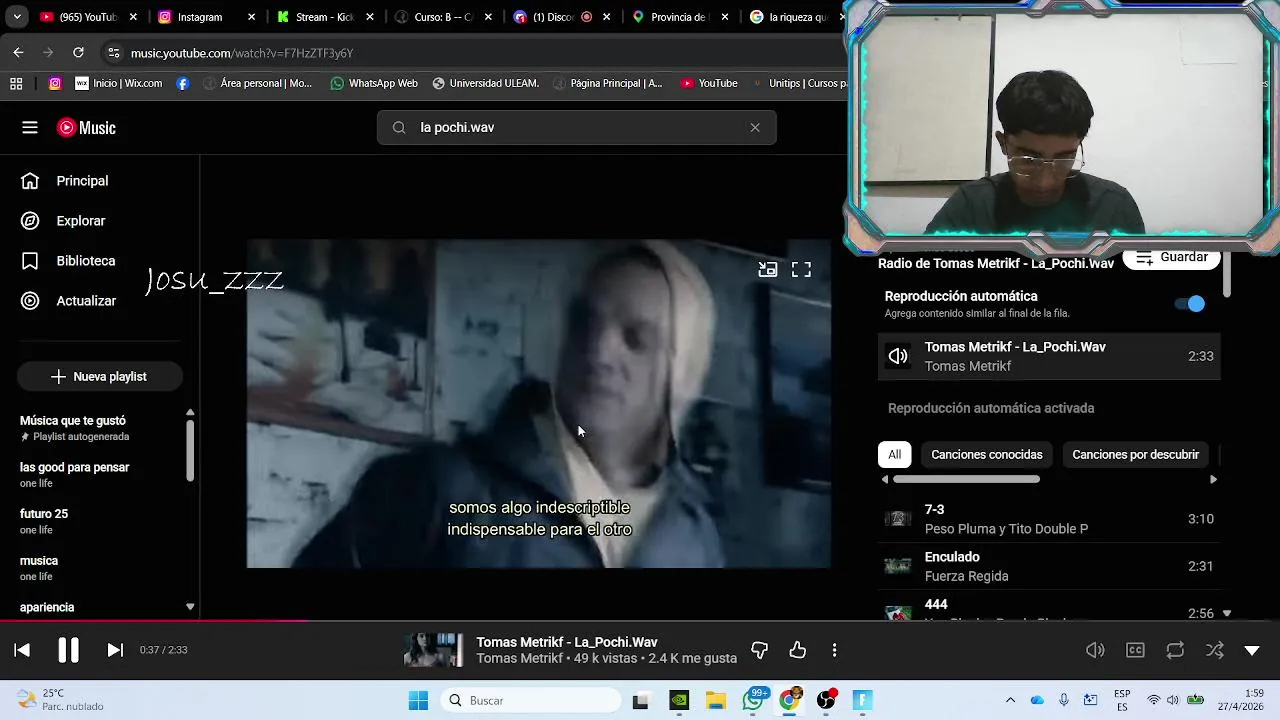Go back in the browser
This screenshot has width=1280, height=720.
pyautogui.click(x=18, y=53)
